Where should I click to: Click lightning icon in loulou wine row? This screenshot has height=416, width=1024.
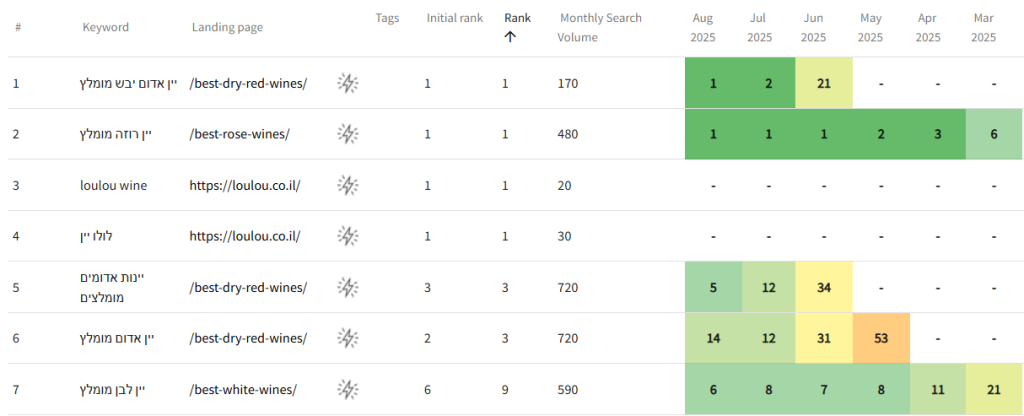point(347,185)
